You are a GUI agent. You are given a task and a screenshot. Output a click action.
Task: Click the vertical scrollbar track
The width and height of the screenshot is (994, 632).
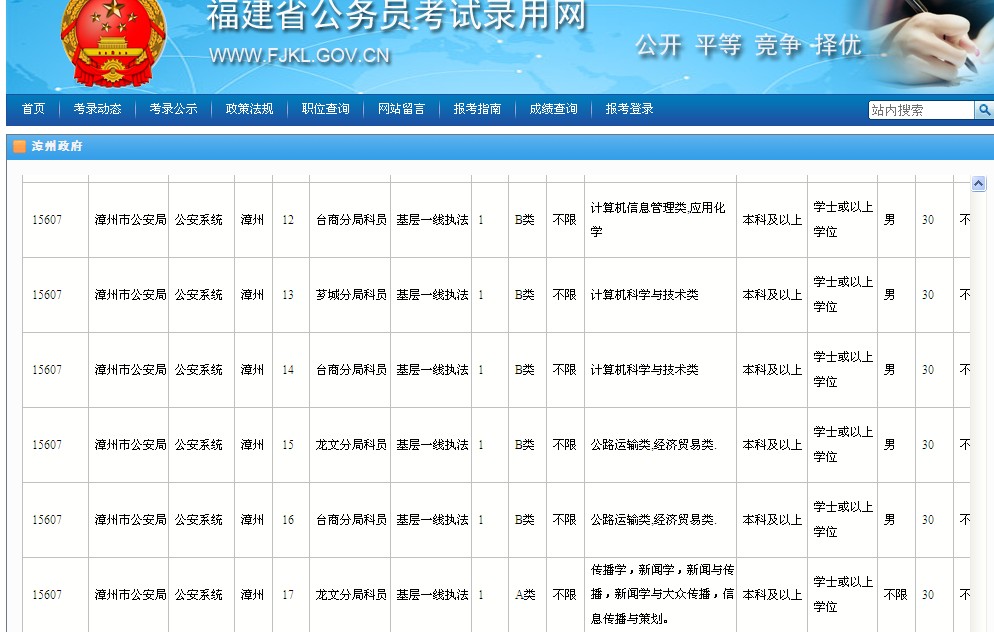[x=977, y=400]
